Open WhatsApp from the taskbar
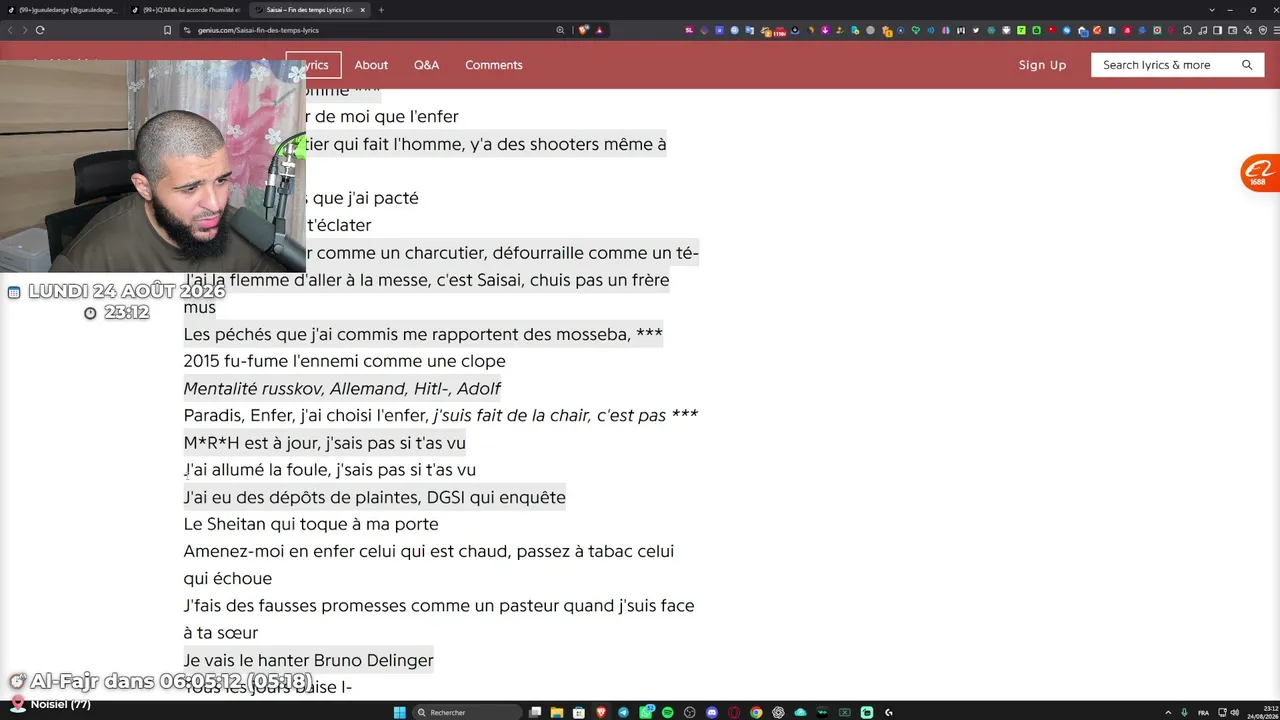The height and width of the screenshot is (720, 1280). pyautogui.click(x=646, y=712)
